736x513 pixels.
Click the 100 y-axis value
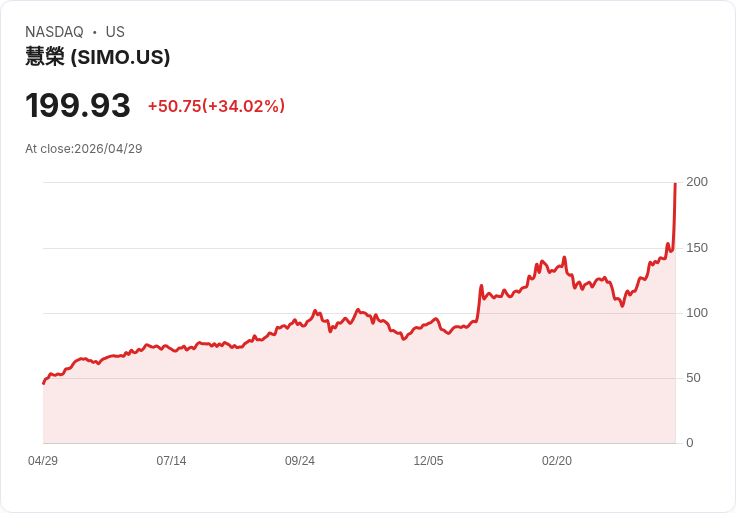(697, 313)
